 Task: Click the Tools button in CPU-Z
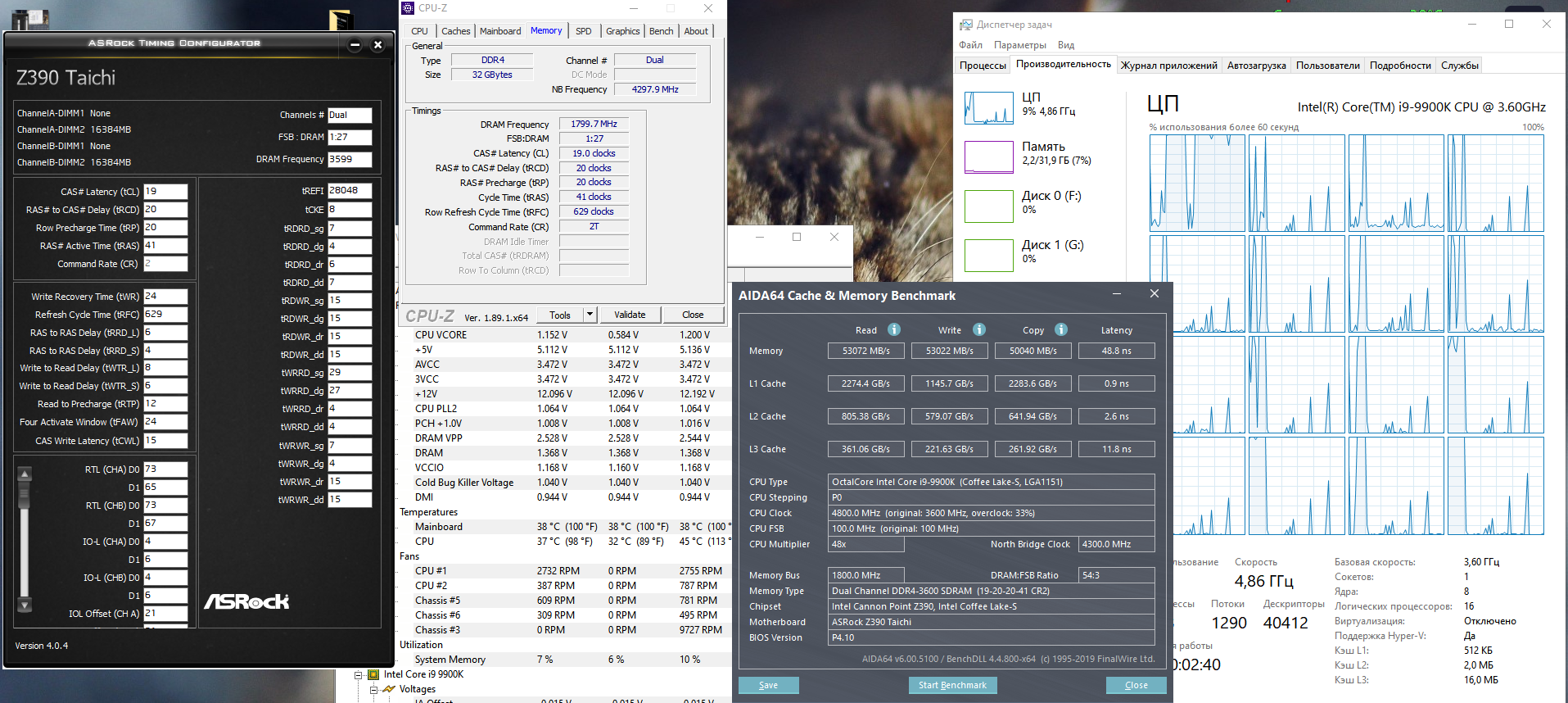pos(560,315)
